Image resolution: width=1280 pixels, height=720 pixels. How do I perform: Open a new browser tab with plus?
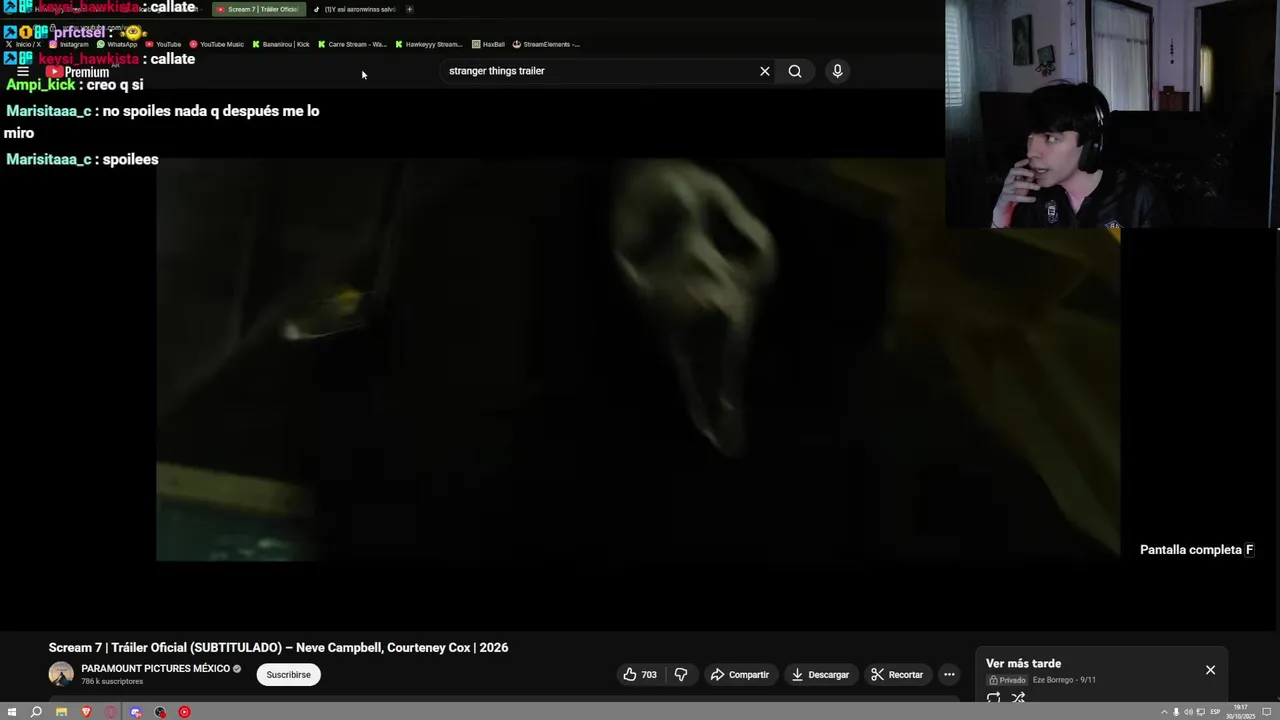409,9
